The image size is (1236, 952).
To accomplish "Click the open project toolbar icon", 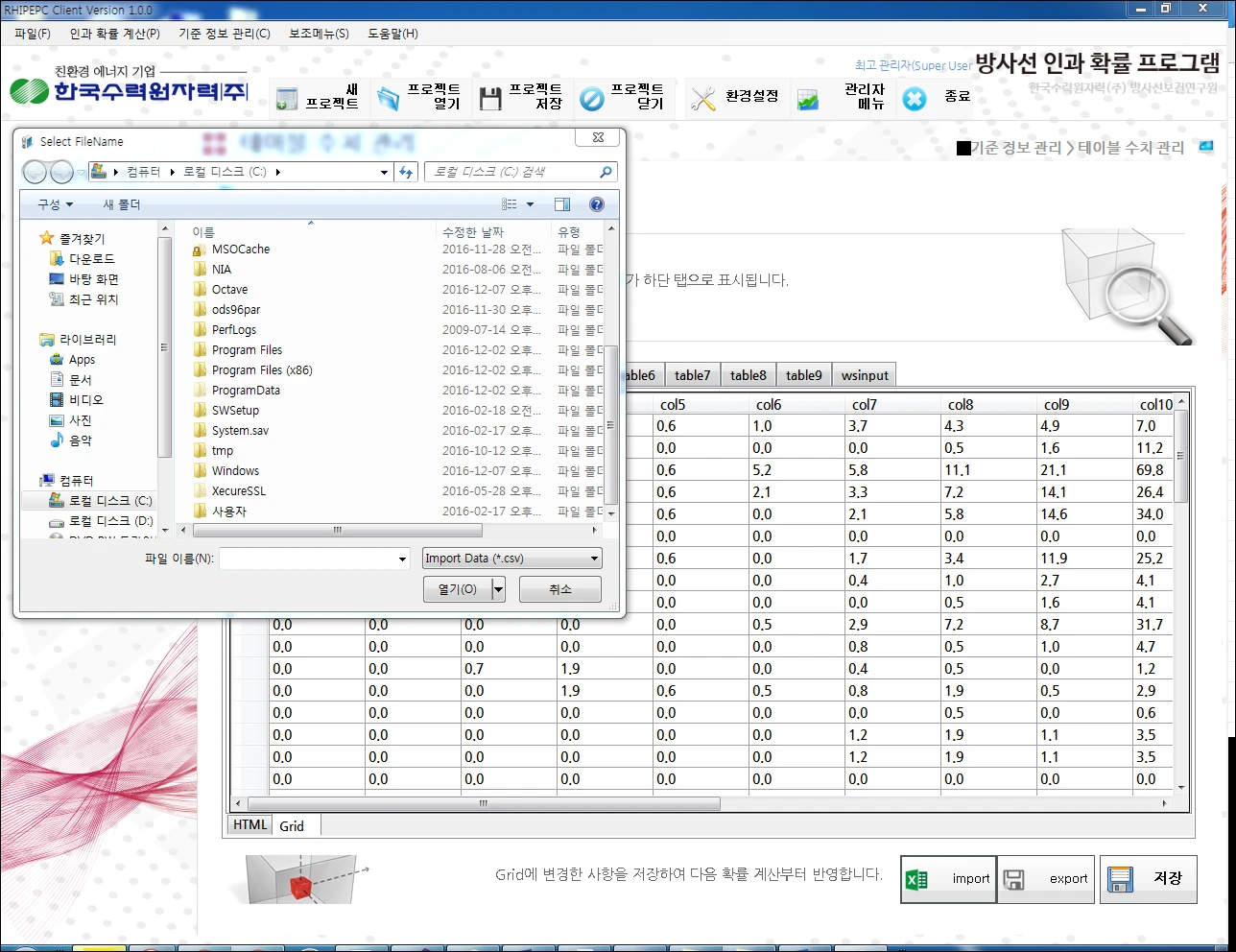I will (389, 98).
